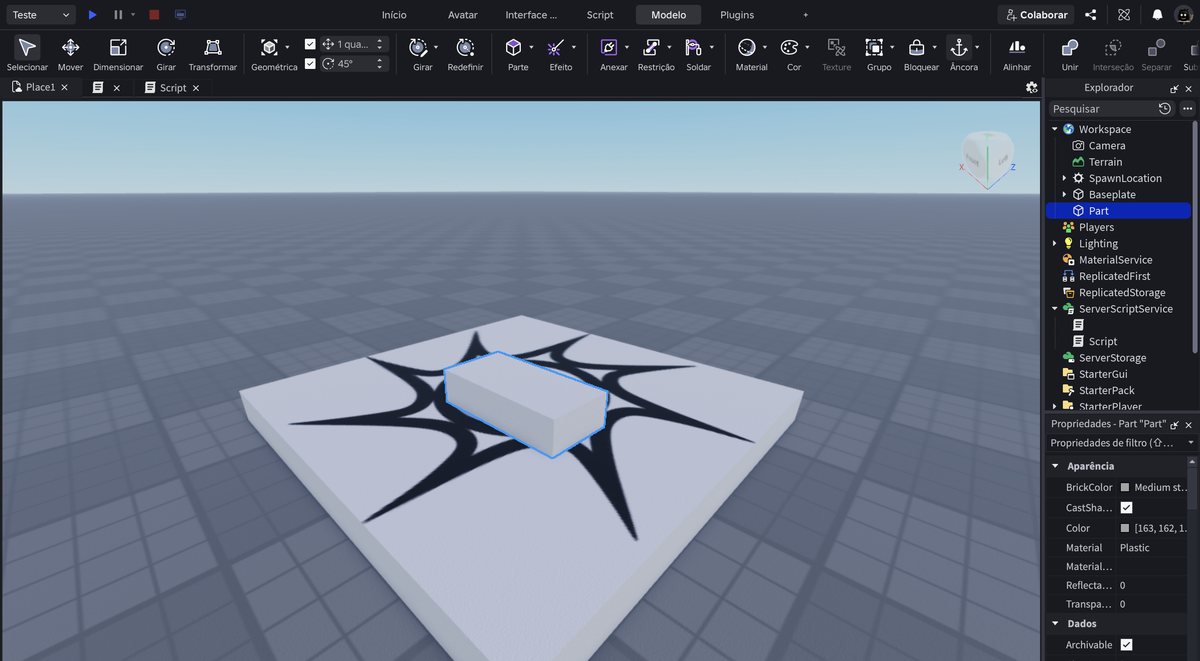Click the explorer search history icon
Viewport: 1200px width, 661px height.
1165,108
